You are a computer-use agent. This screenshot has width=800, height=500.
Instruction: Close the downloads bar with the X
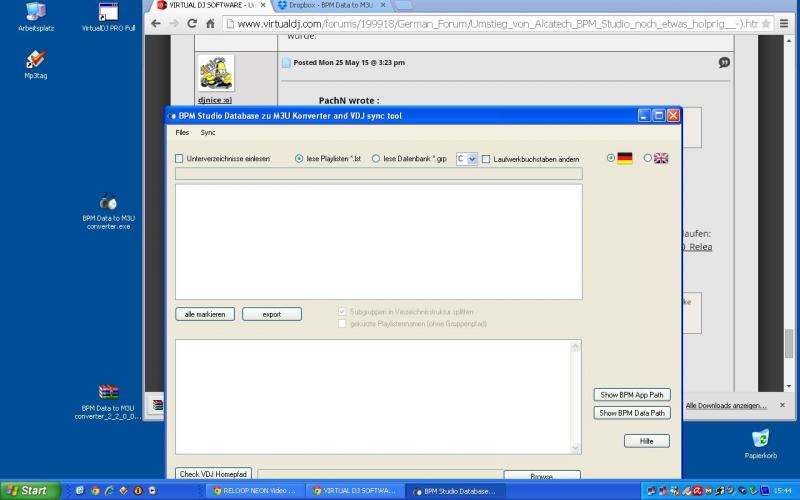tap(783, 405)
